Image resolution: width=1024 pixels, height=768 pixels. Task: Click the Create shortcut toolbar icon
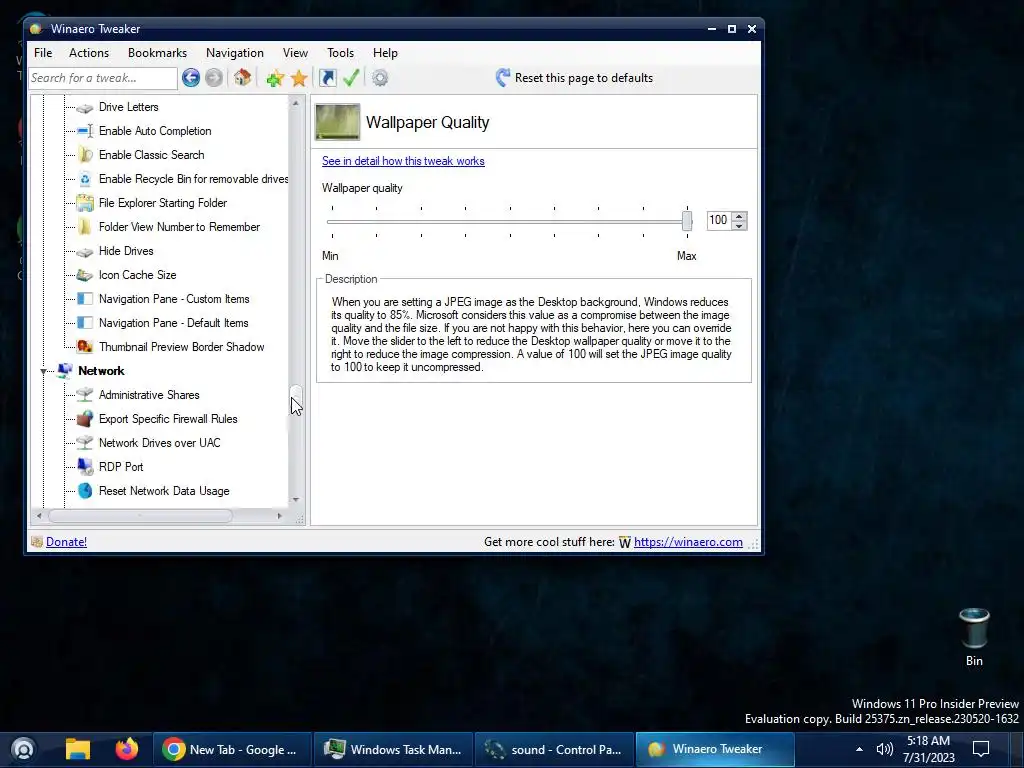328,78
